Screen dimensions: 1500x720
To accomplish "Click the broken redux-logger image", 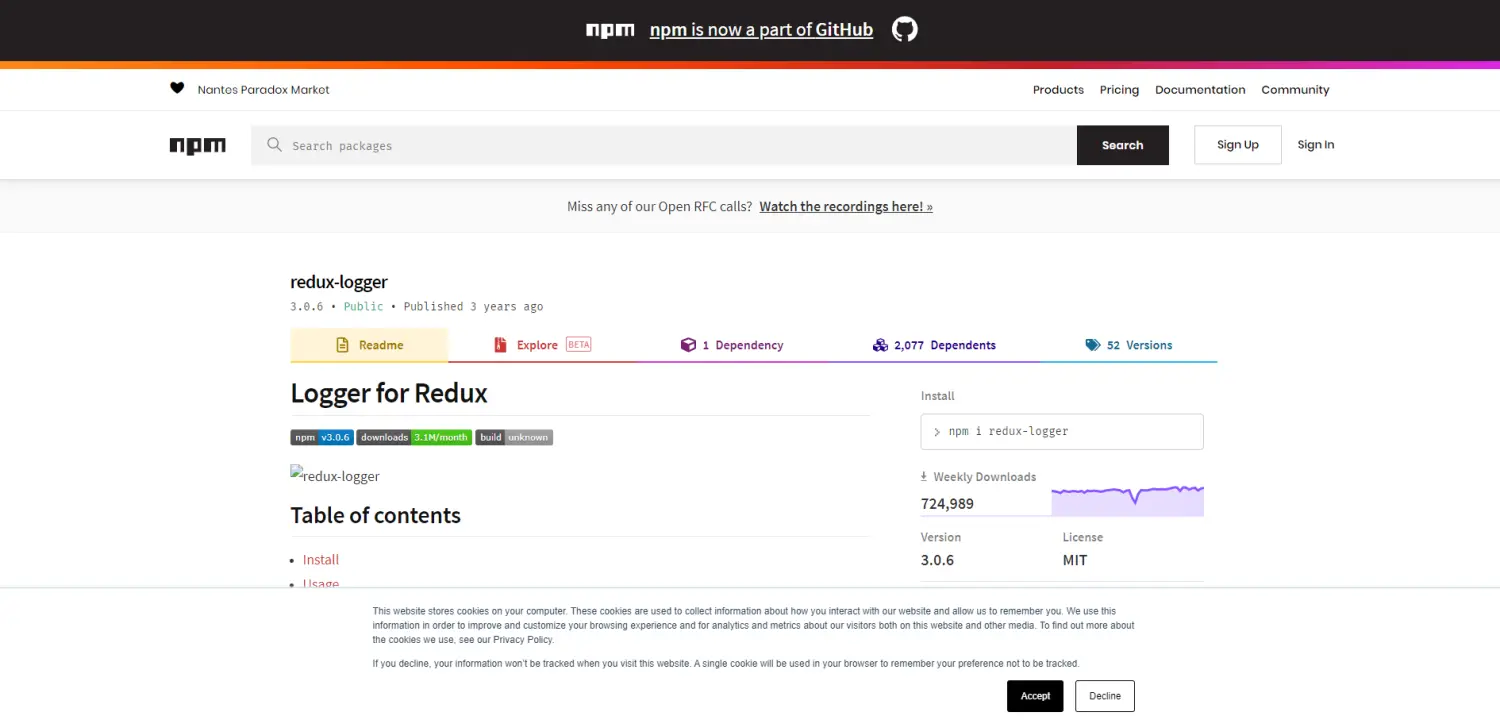I will tap(335, 475).
